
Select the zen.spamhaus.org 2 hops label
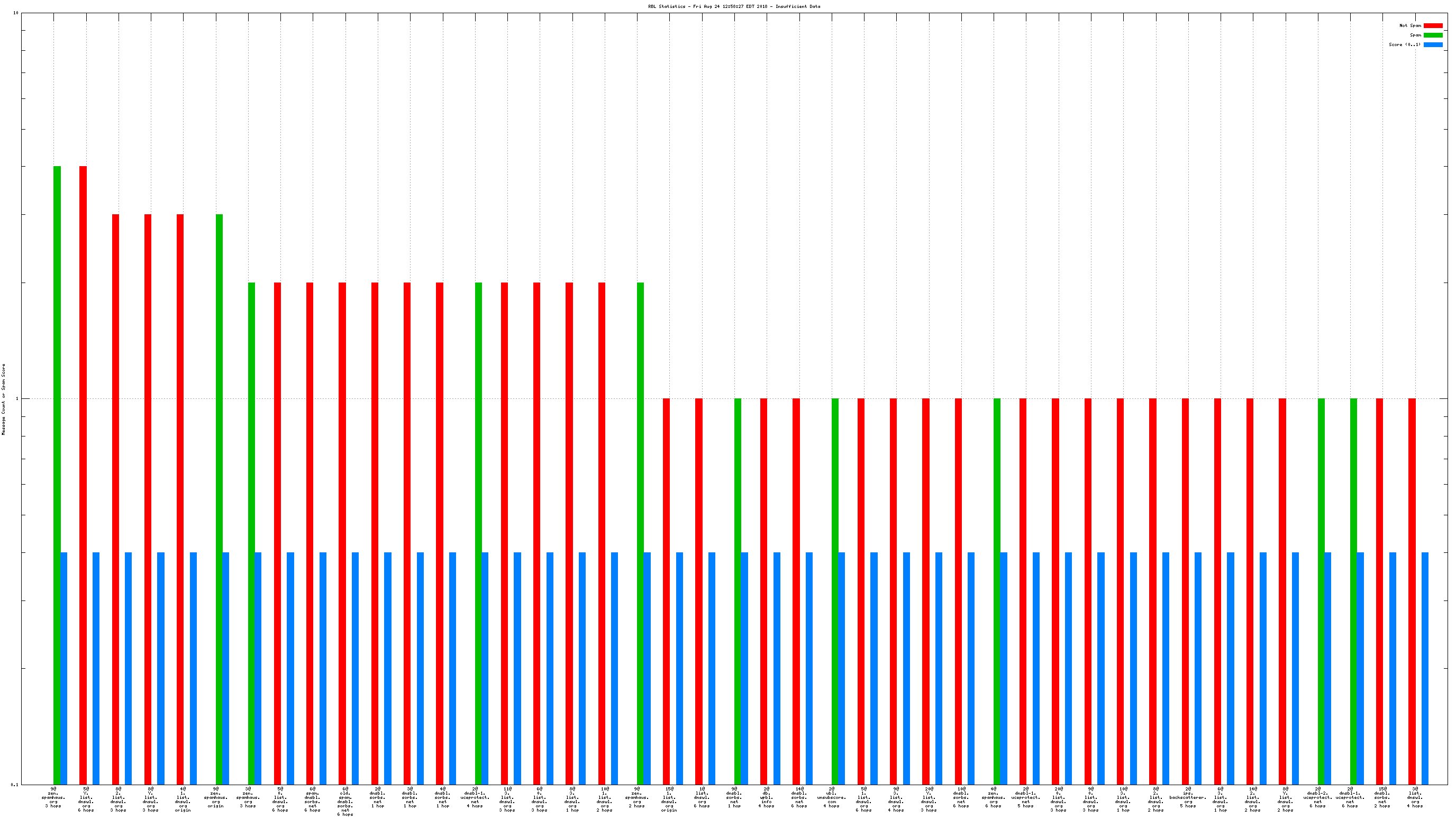point(637,797)
